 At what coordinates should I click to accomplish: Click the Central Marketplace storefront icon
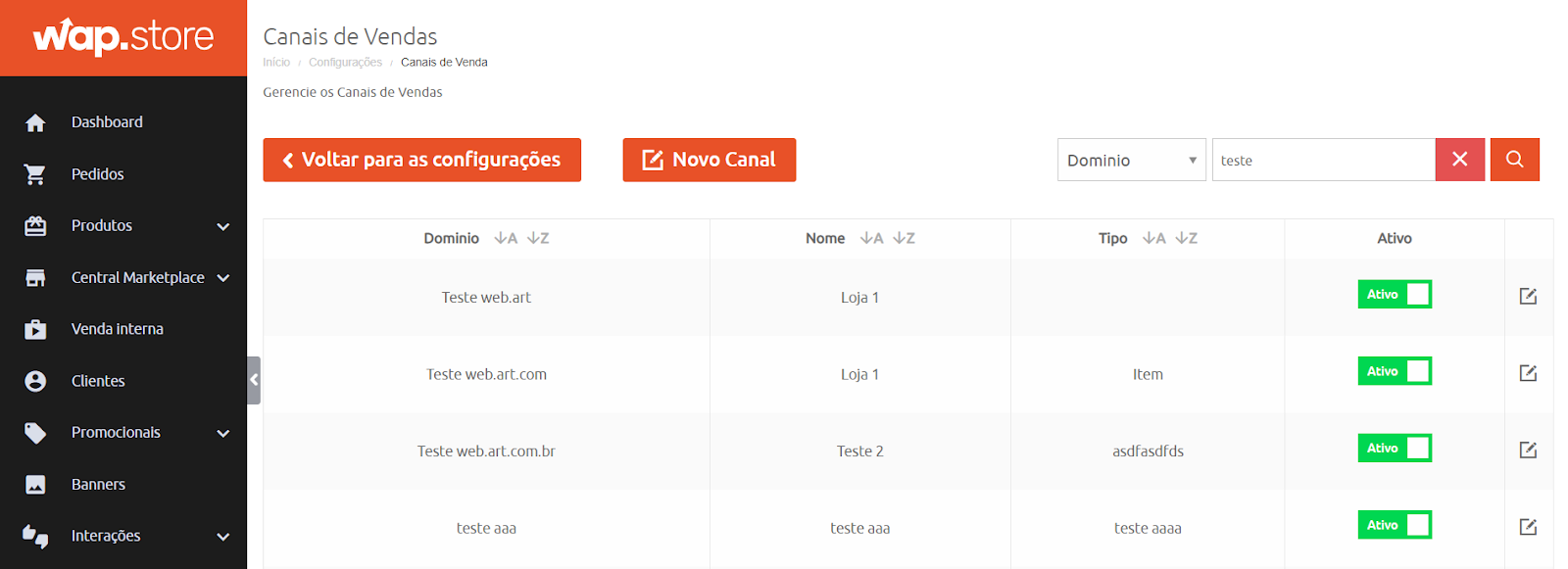tap(35, 278)
